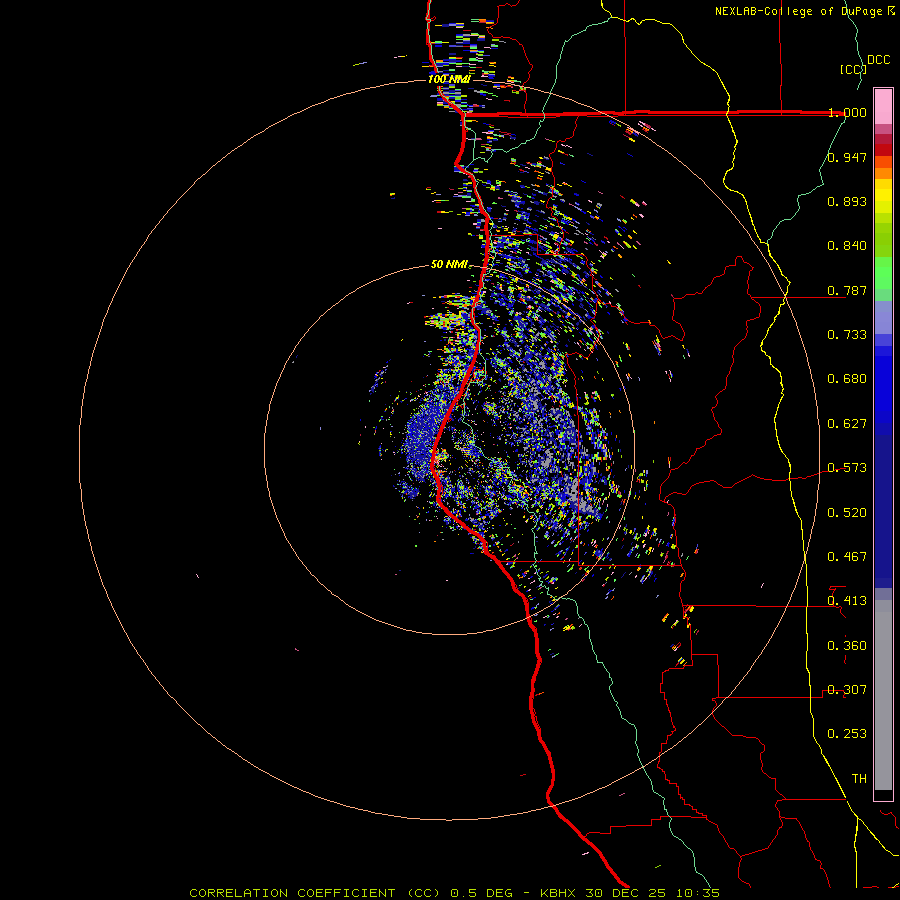Click the 0.627 scale value
This screenshot has width=900, height=900.
tap(847, 424)
